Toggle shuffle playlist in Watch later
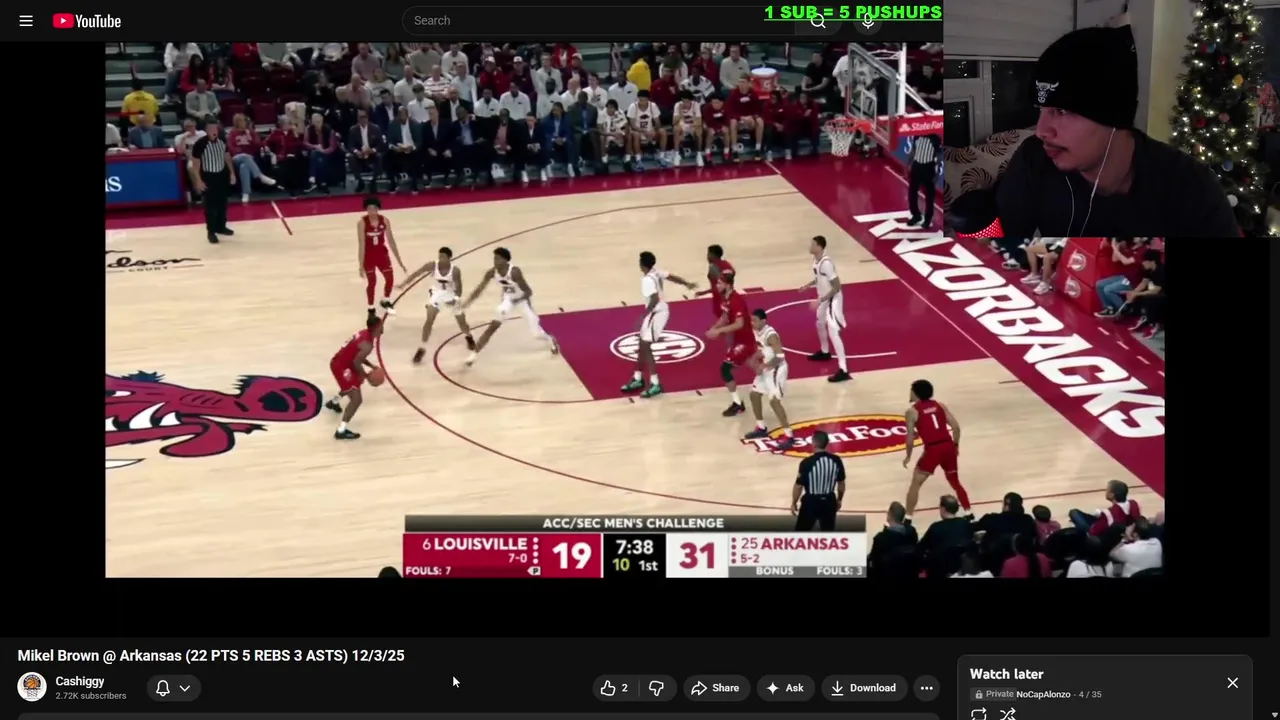Screen dimensions: 1280x720 1008,714
